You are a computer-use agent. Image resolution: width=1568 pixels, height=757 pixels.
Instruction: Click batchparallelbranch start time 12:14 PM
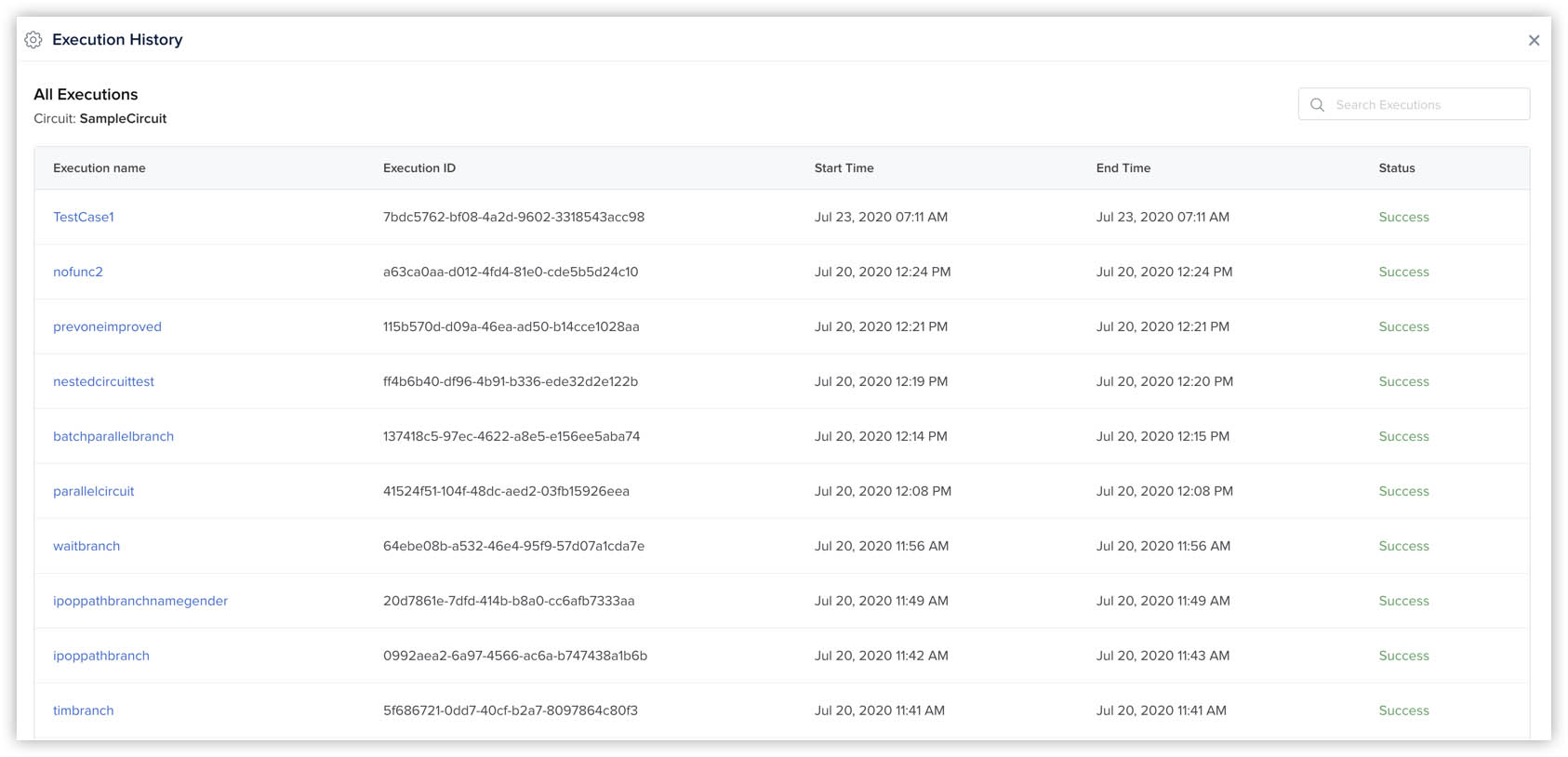pyautogui.click(x=881, y=436)
